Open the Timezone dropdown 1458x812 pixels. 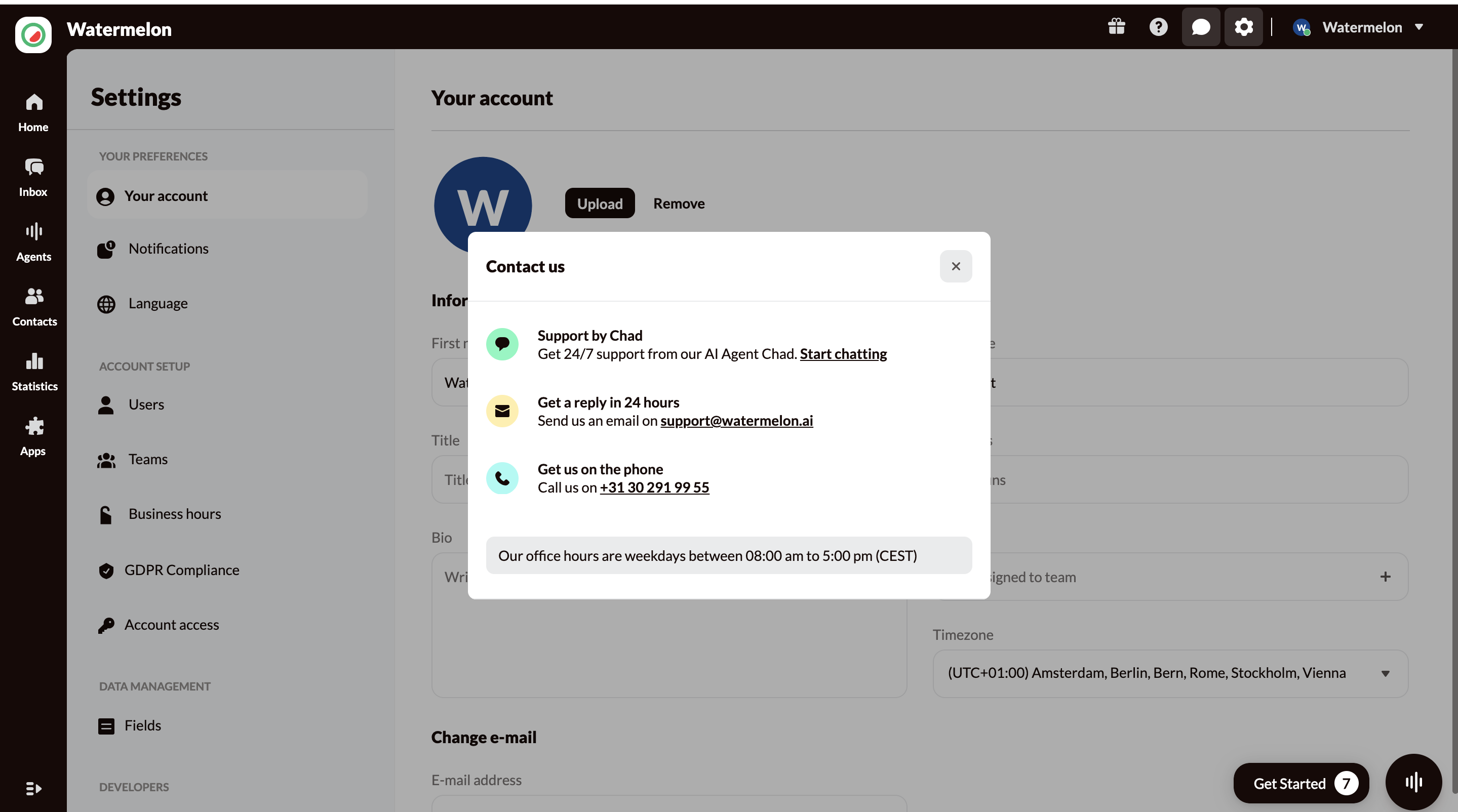(1170, 673)
